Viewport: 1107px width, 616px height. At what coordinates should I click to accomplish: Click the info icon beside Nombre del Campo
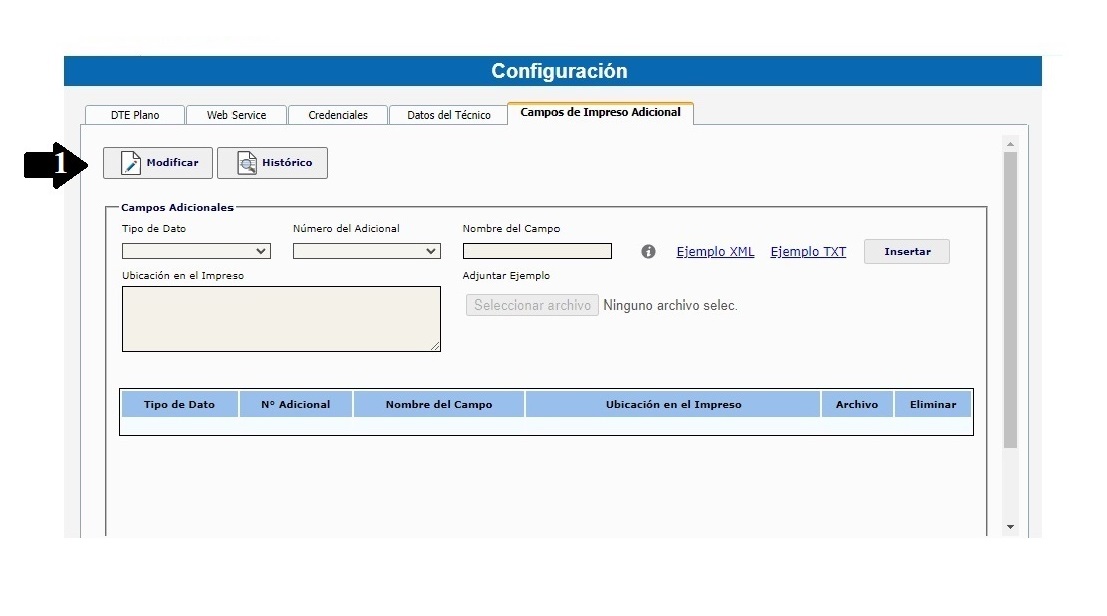[647, 251]
